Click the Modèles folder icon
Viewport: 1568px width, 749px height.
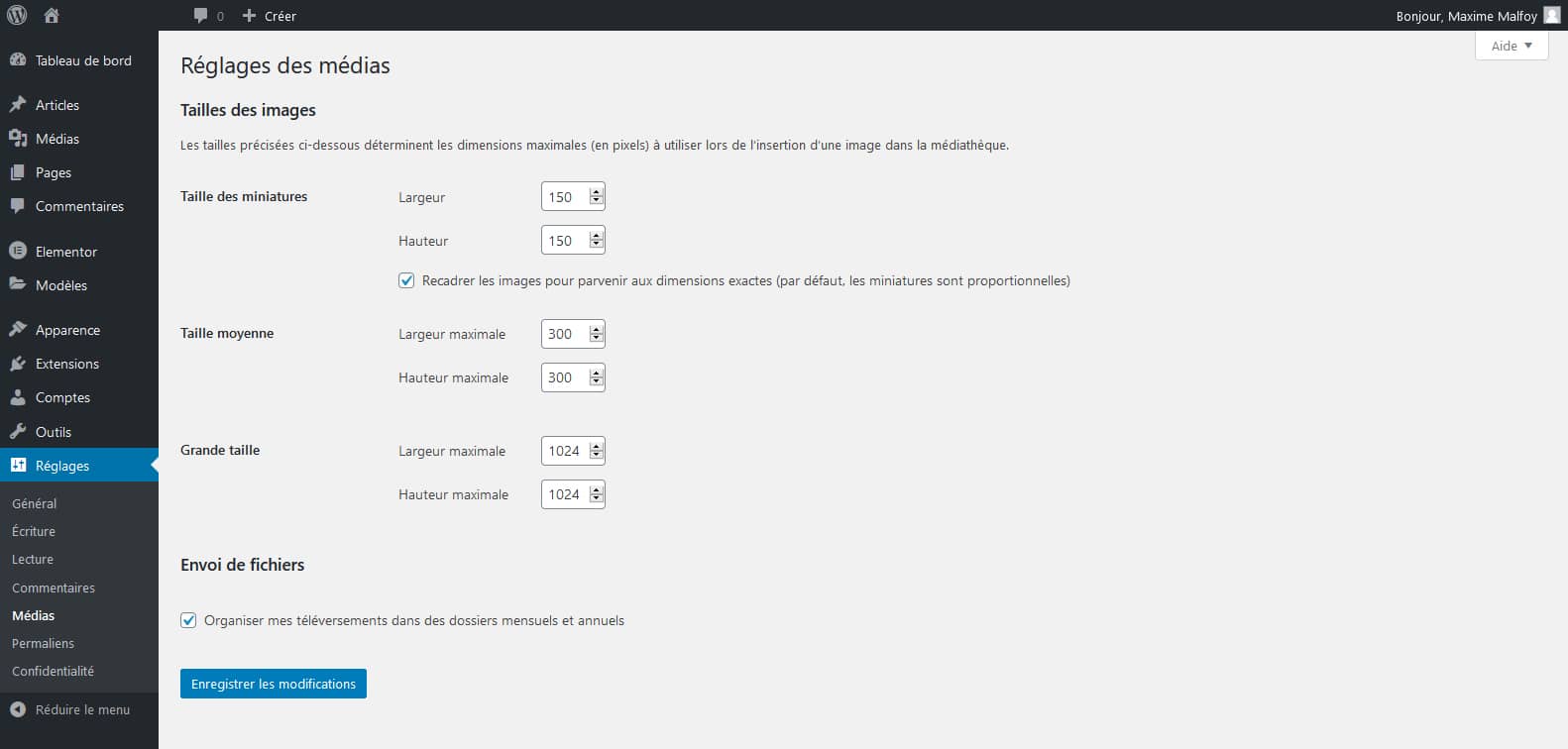(x=18, y=284)
